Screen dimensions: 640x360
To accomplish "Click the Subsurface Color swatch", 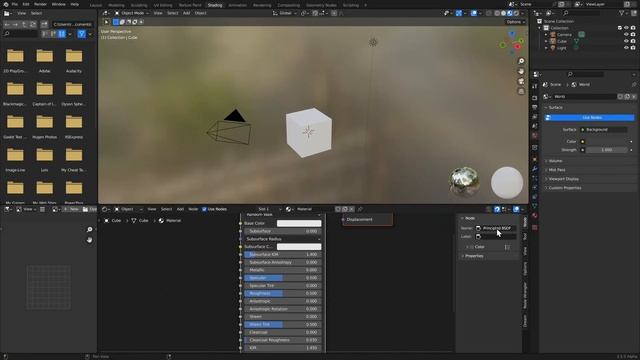I will [299, 247].
